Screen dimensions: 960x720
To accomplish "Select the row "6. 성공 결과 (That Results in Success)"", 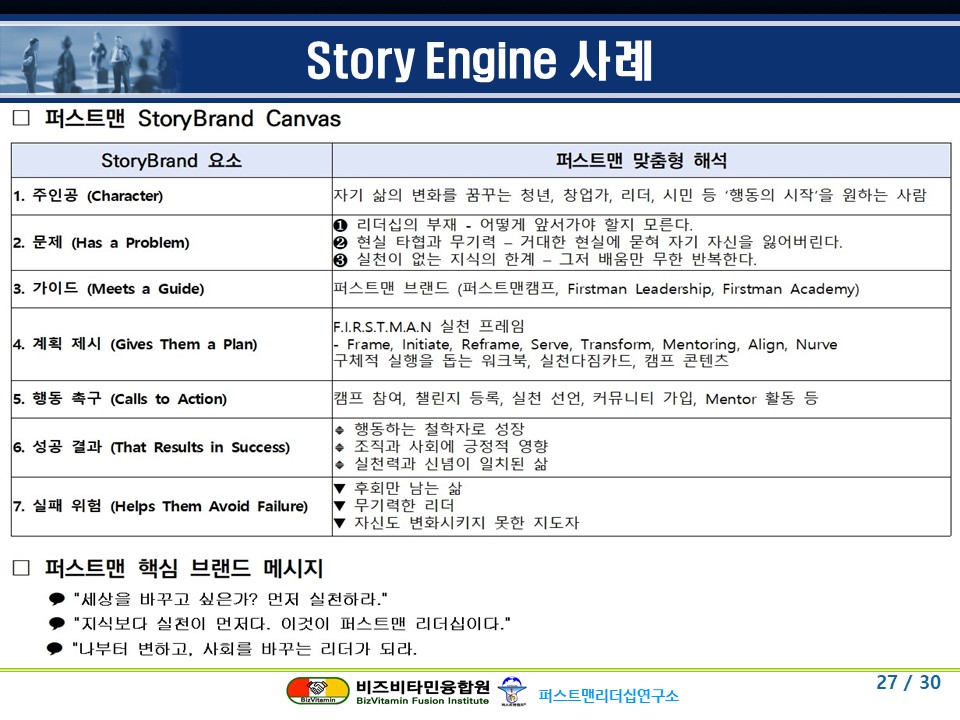I will click(x=481, y=448).
